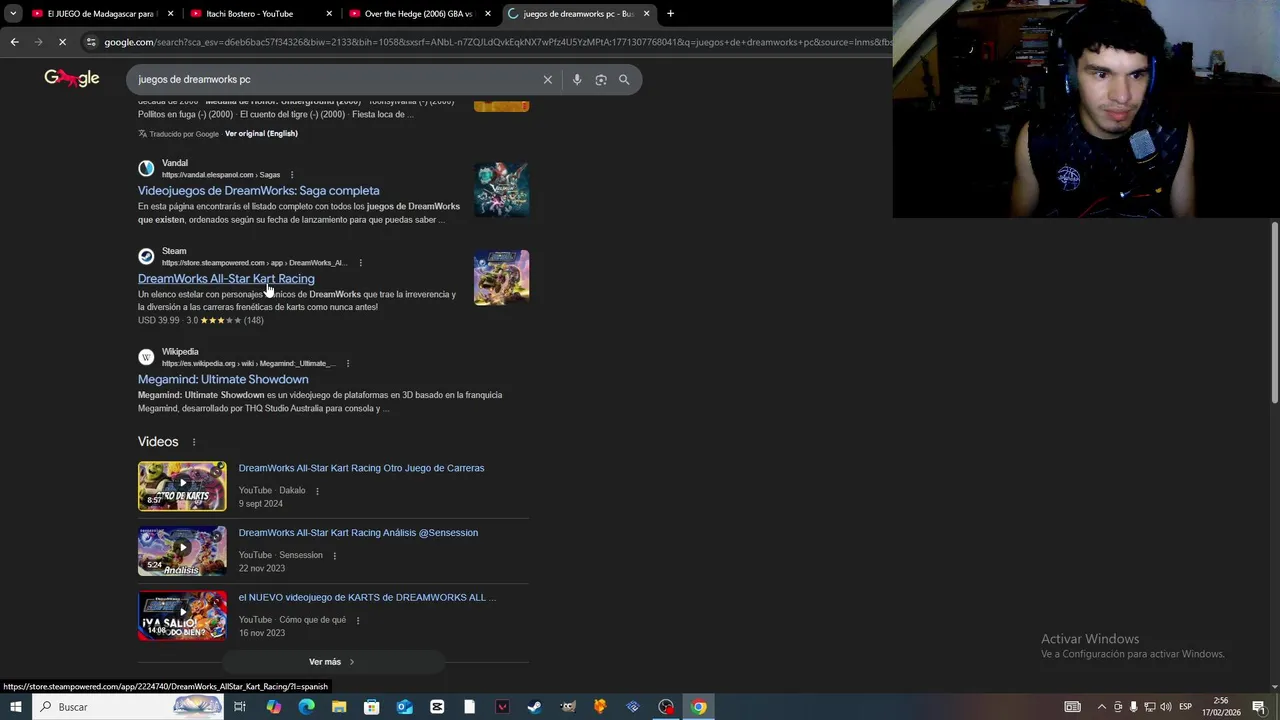Image resolution: width=1280 pixels, height=720 pixels.
Task: Click Ver original (English) link
Action: [x=261, y=133]
